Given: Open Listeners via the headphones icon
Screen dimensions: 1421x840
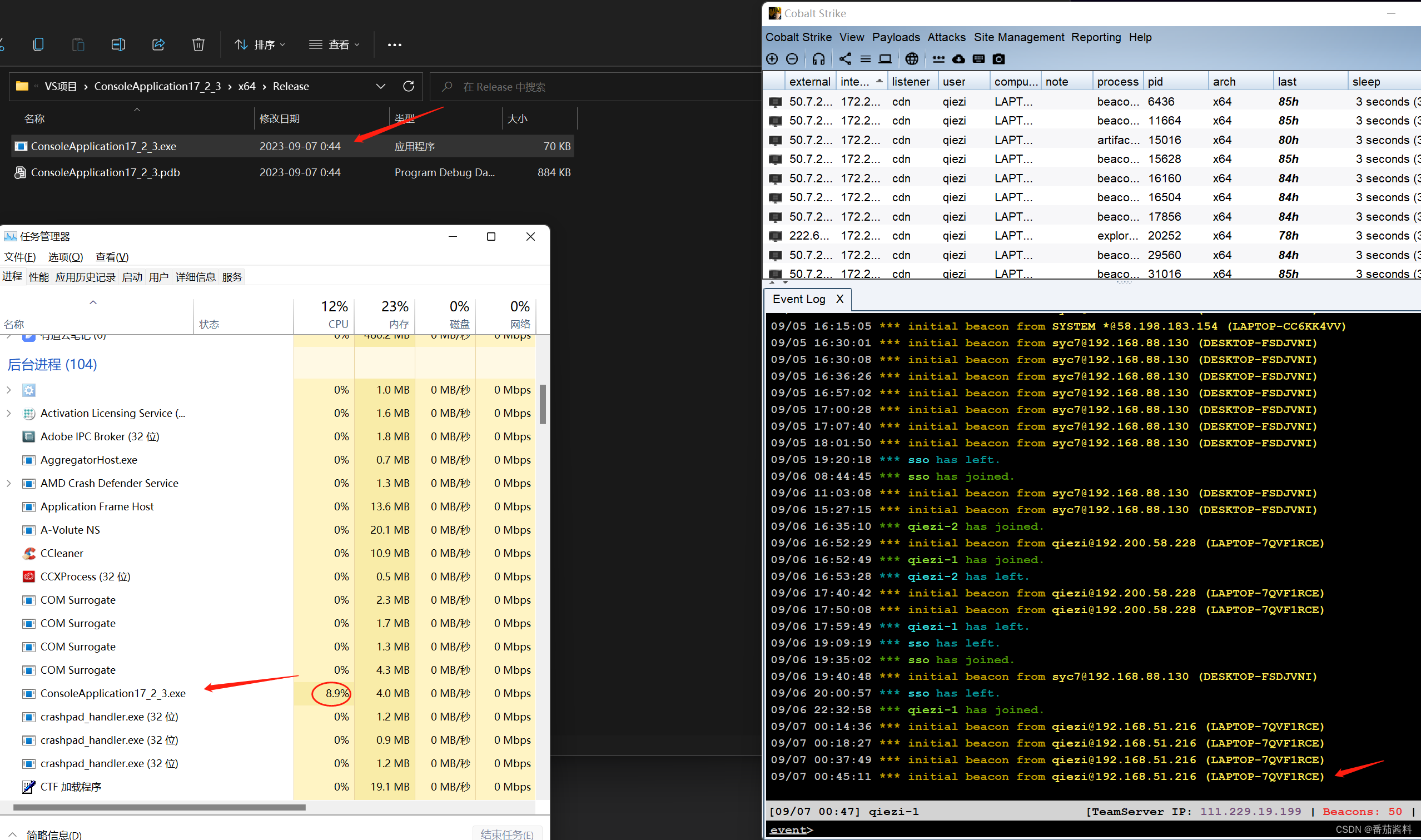Looking at the screenshot, I should point(818,59).
